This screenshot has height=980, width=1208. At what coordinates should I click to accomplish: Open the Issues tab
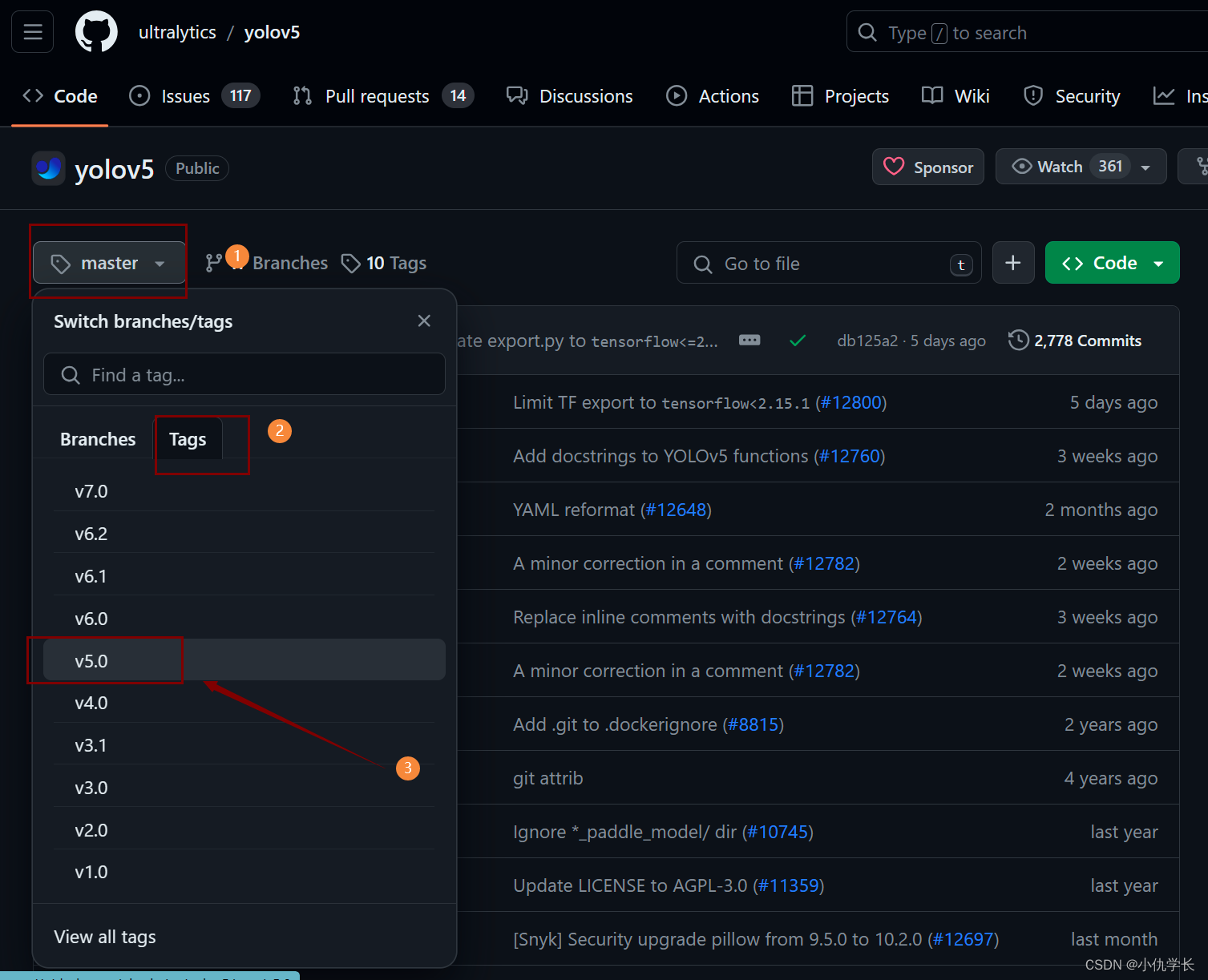pos(194,96)
